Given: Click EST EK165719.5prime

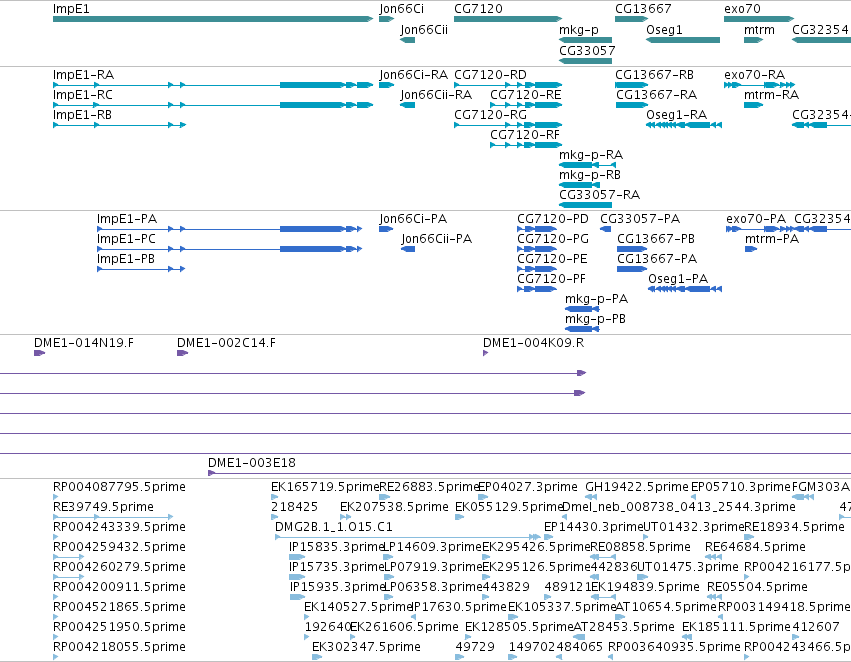Looking at the screenshot, I should (x=274, y=497).
